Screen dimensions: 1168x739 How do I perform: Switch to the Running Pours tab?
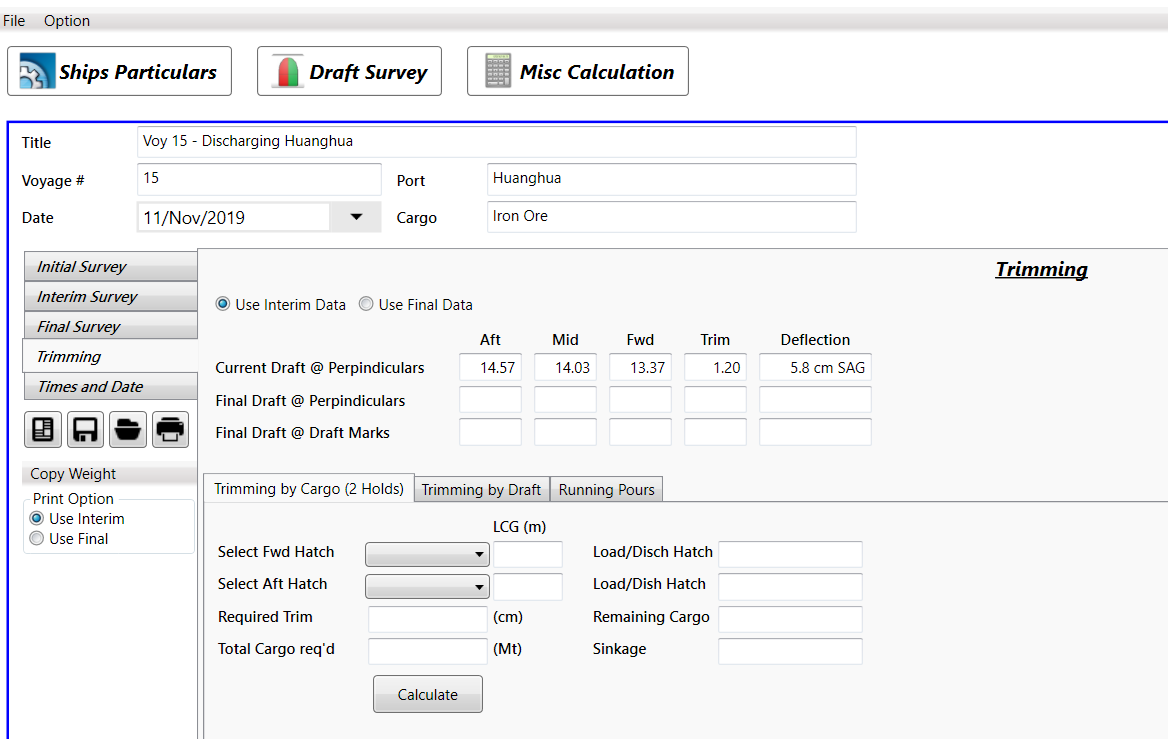click(x=606, y=489)
